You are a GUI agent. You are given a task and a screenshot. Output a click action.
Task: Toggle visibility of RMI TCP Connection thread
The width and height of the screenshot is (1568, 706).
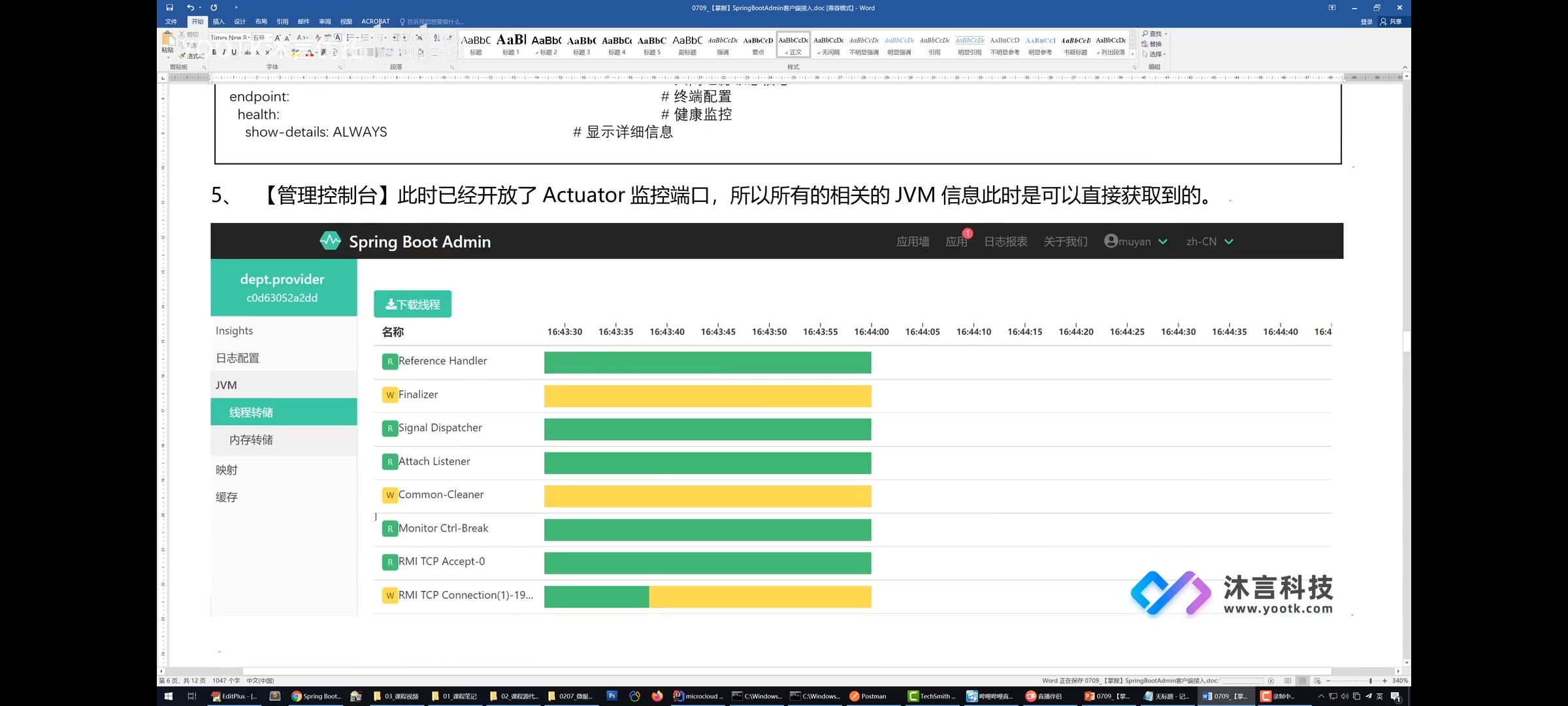point(389,594)
